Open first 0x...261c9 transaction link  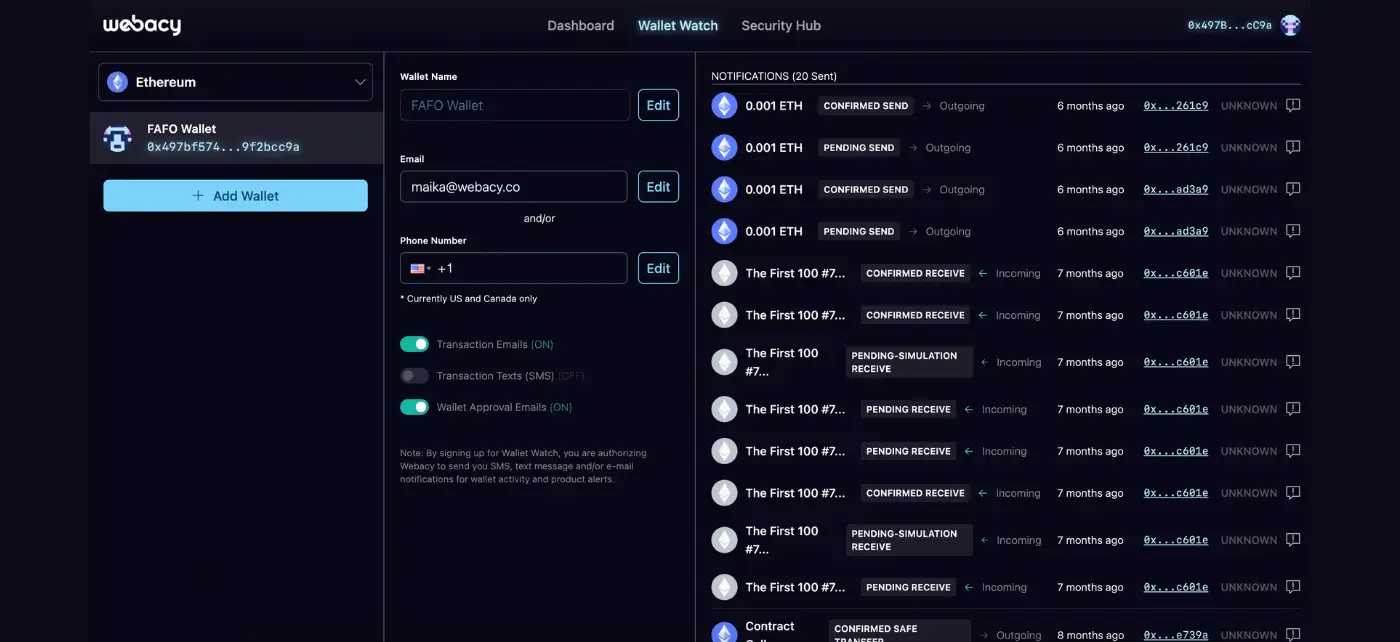tap(1175, 106)
